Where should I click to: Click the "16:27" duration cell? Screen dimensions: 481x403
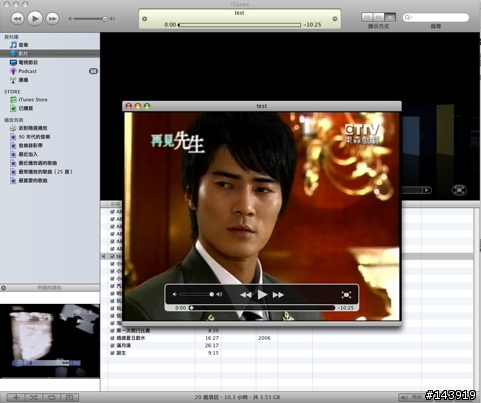(x=212, y=338)
